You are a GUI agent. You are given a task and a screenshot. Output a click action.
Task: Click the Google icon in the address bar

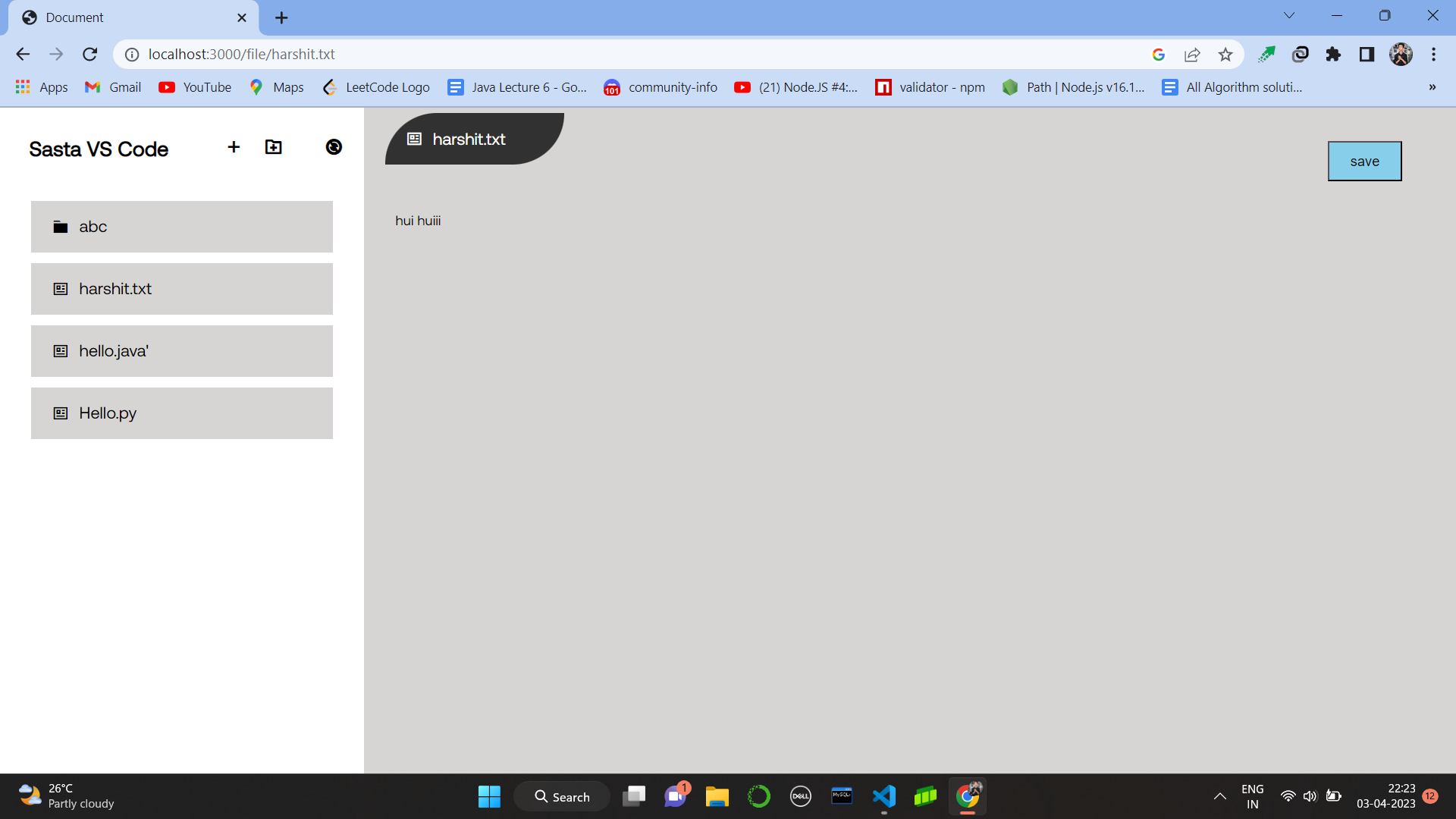pos(1158,54)
